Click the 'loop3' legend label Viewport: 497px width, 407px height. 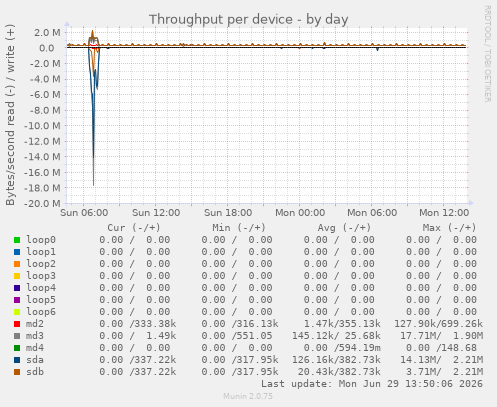tap(41, 276)
